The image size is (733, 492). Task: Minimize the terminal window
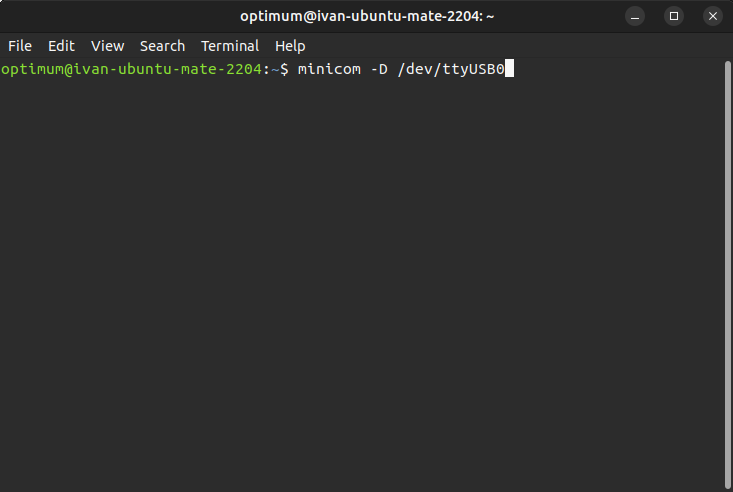[635, 16]
